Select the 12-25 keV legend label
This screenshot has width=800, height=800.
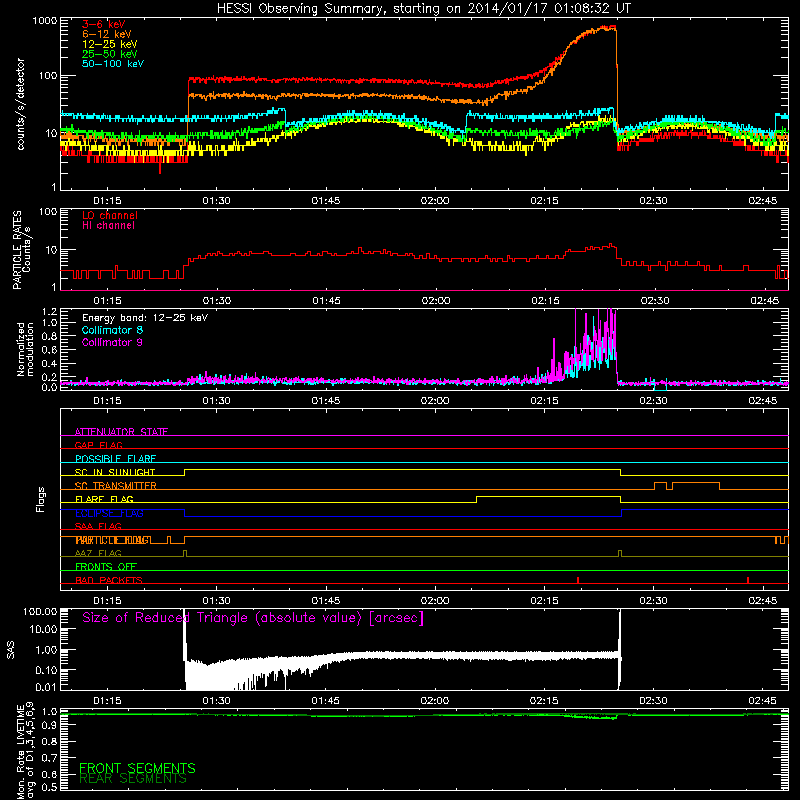109,44
